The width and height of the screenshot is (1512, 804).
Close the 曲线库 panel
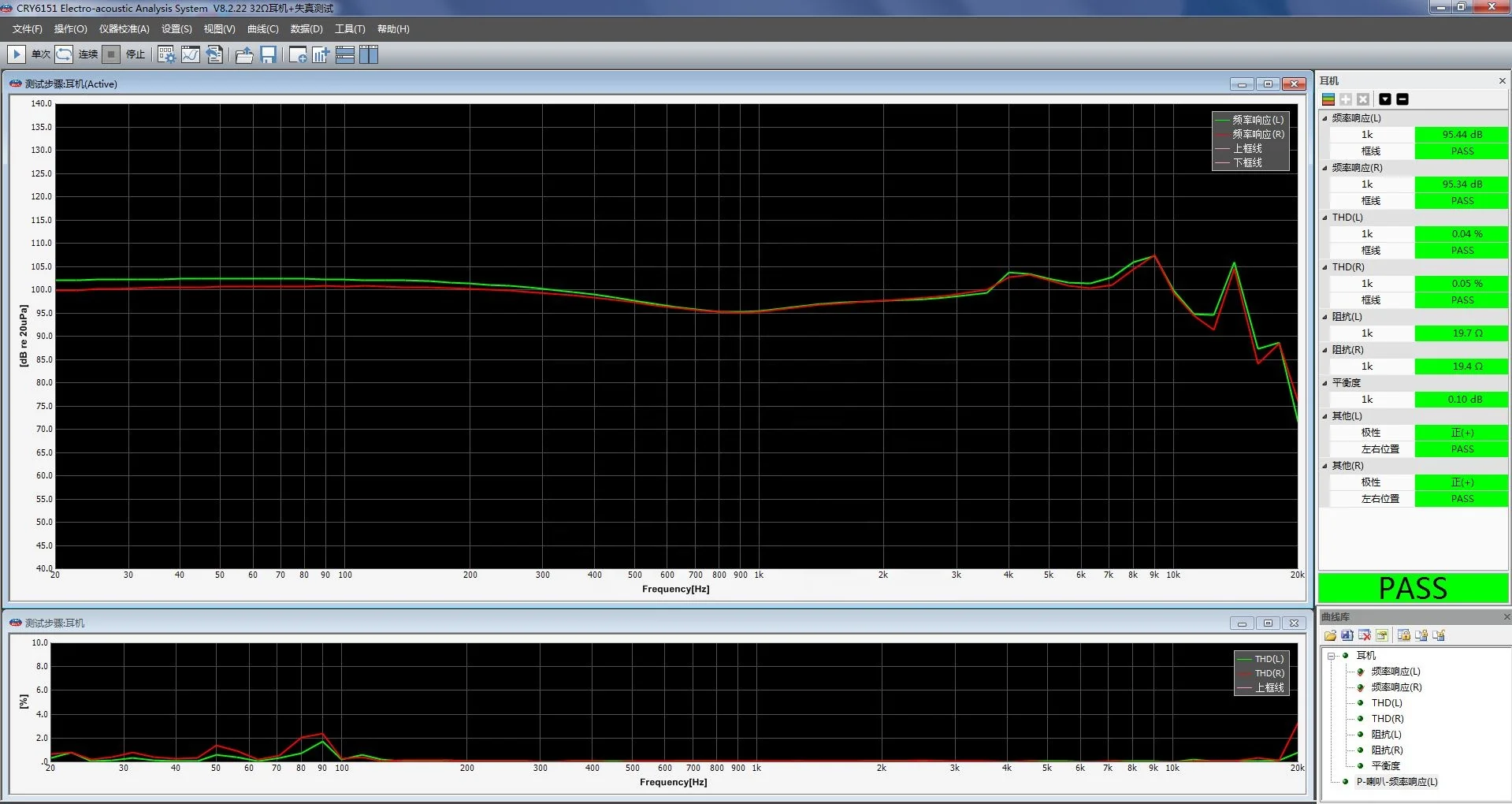pos(1506,617)
